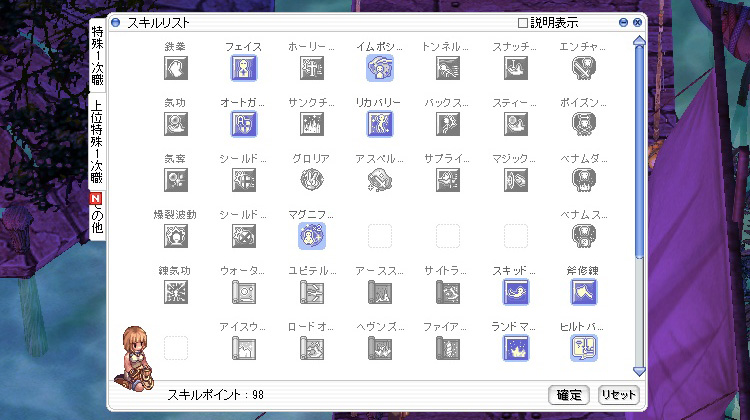Select the オートガ skill icon
This screenshot has height=420, width=750.
click(x=243, y=124)
